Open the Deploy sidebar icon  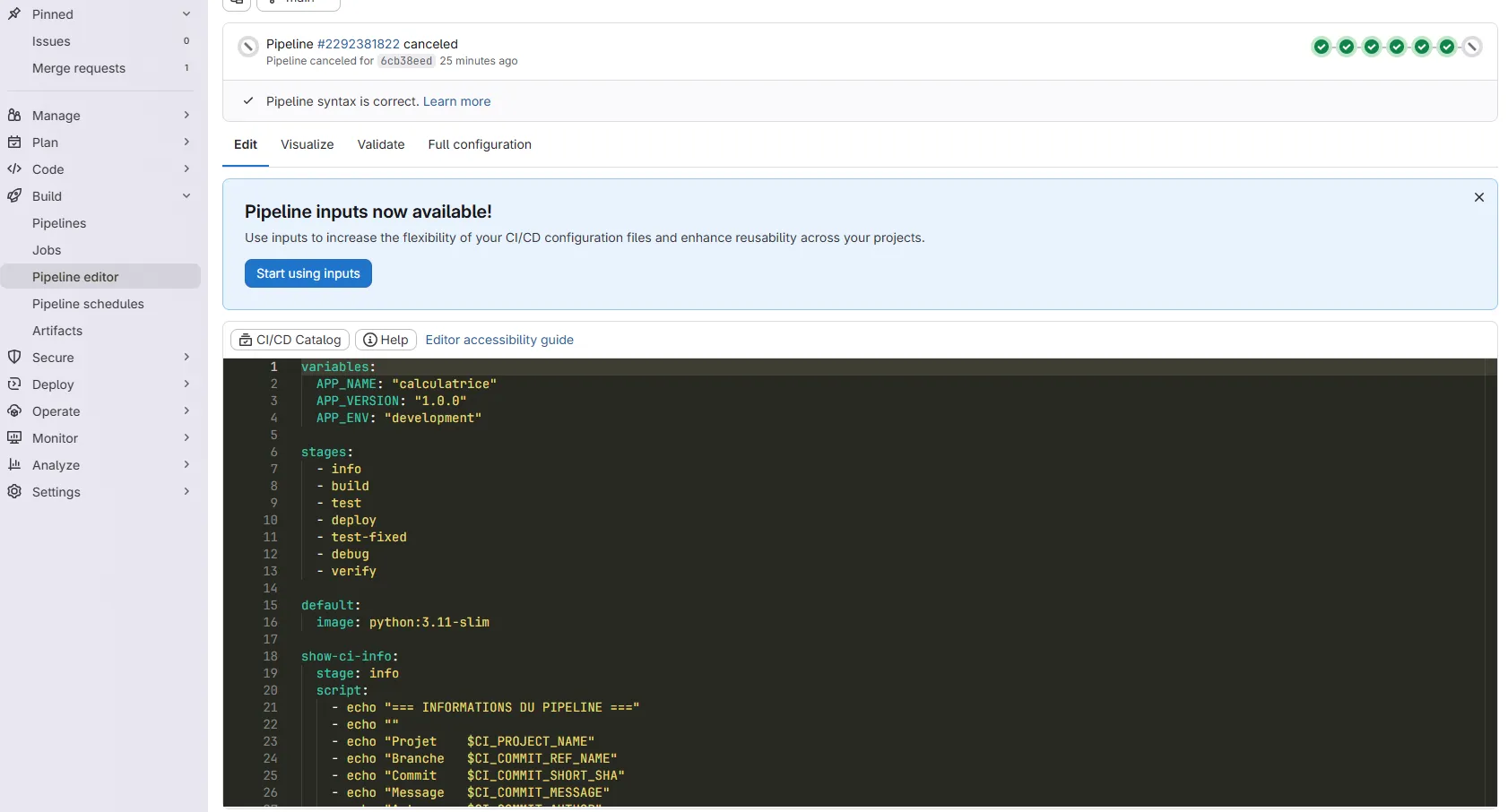click(14, 384)
